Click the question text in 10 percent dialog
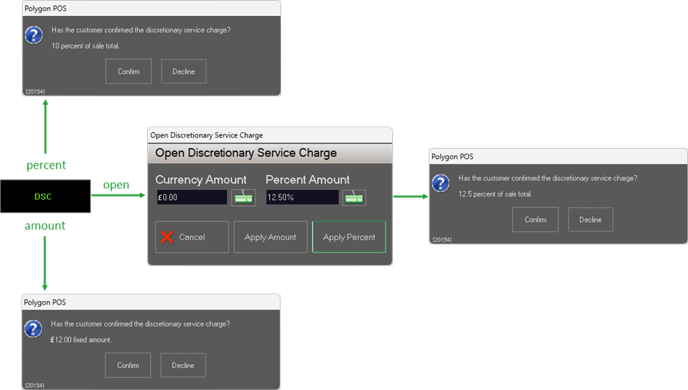The height and width of the screenshot is (390, 688). pos(141,30)
